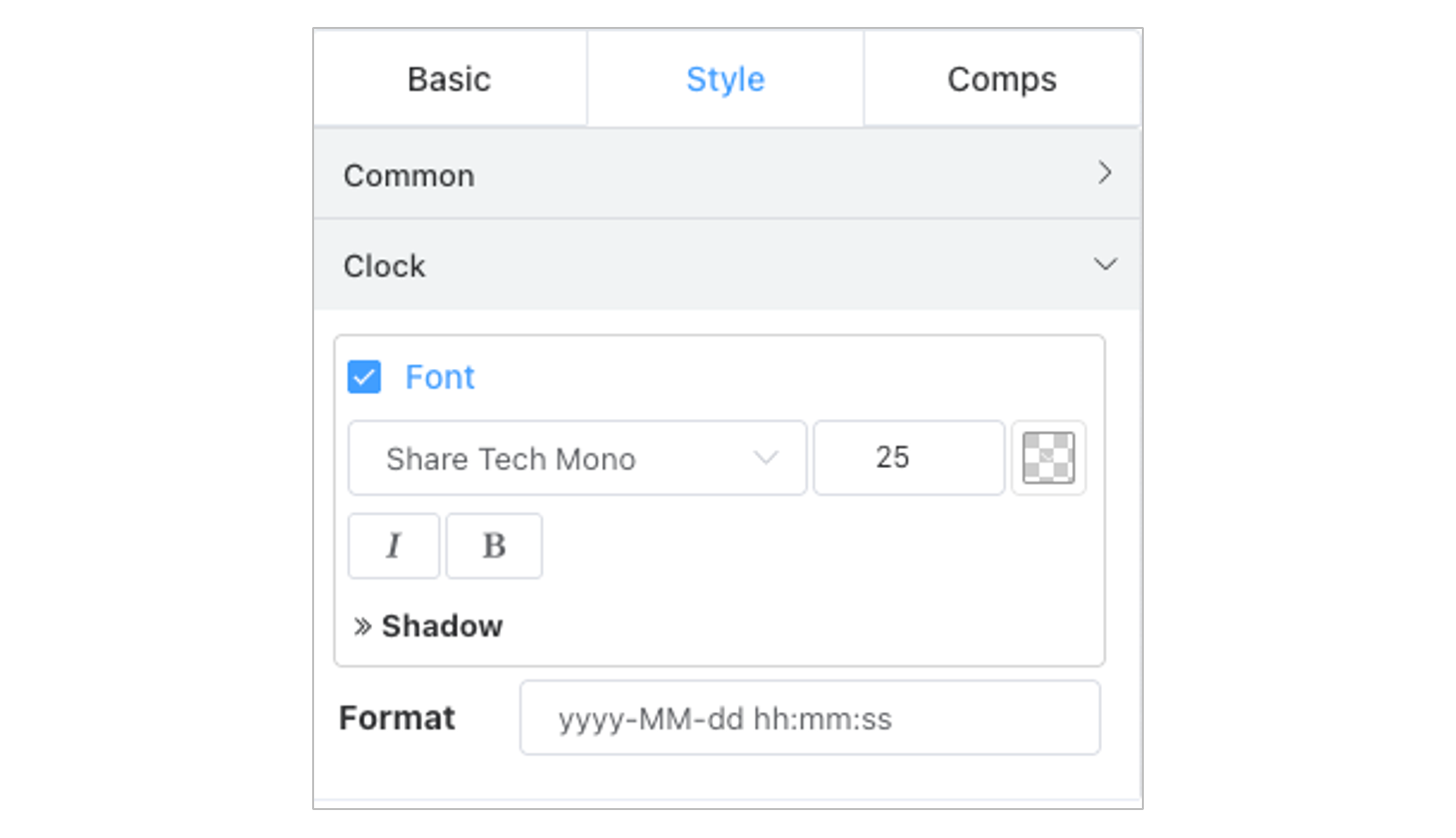Switch to the Basic tab
This screenshot has height=838, width=1456.
click(449, 79)
